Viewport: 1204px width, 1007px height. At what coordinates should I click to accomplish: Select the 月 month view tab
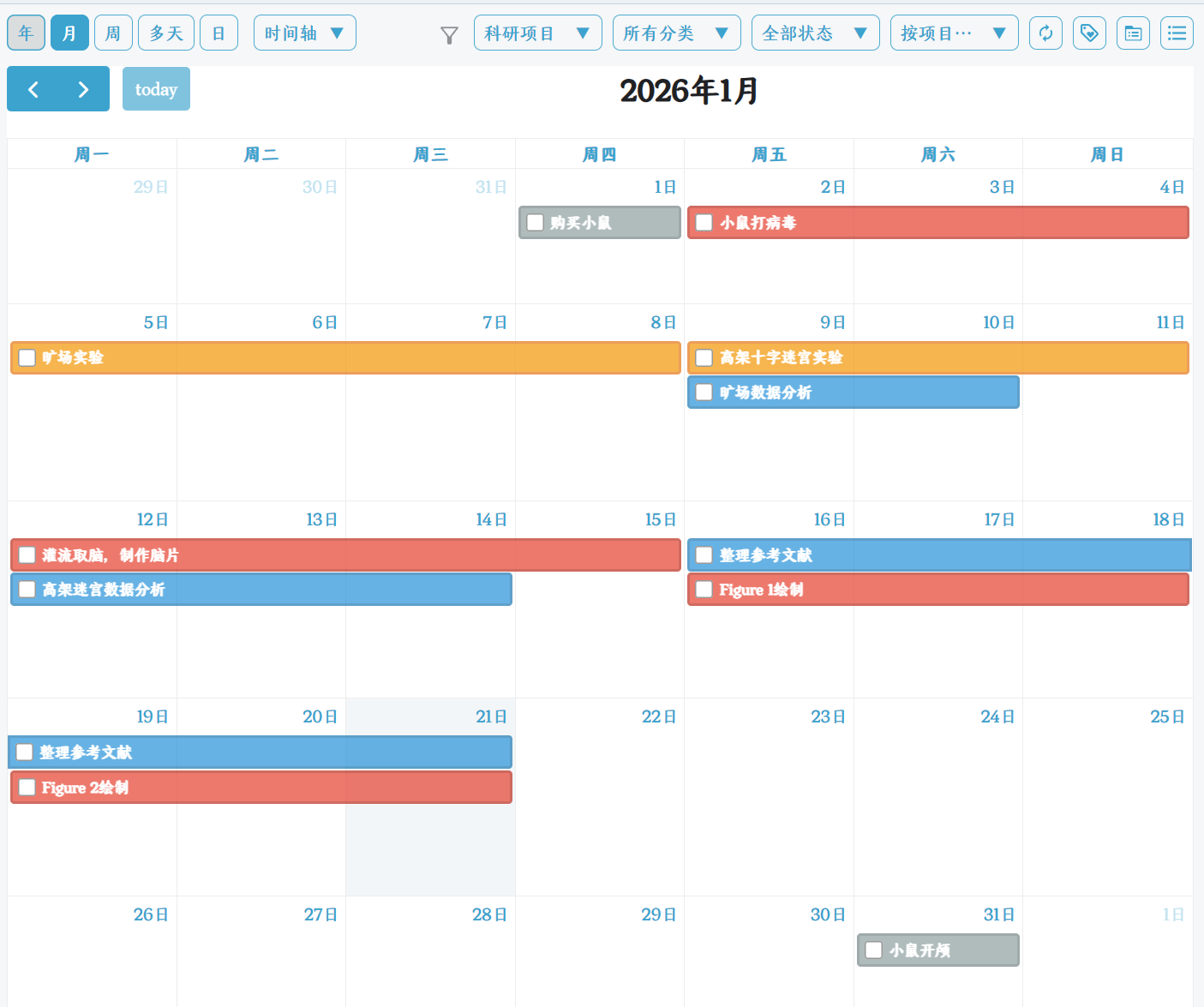tap(69, 33)
